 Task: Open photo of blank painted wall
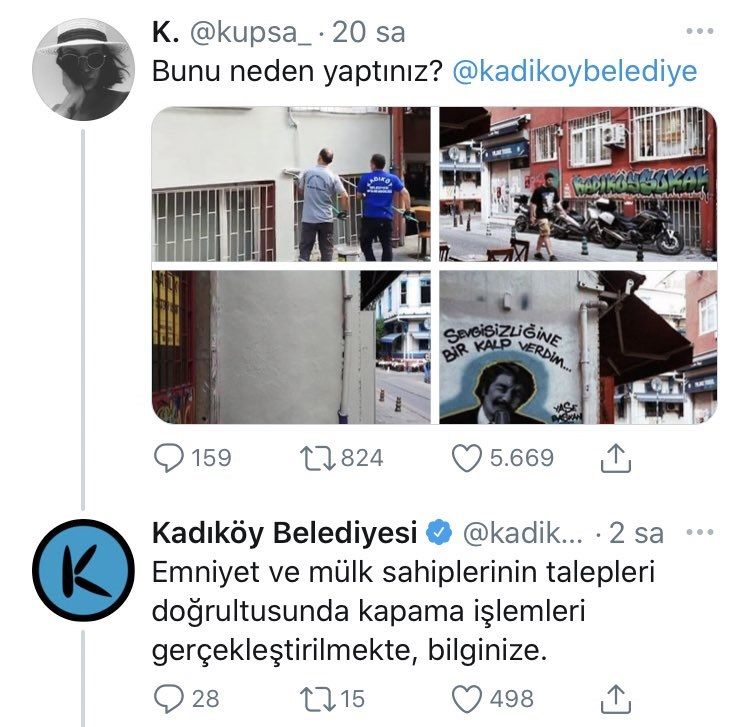click(291, 347)
